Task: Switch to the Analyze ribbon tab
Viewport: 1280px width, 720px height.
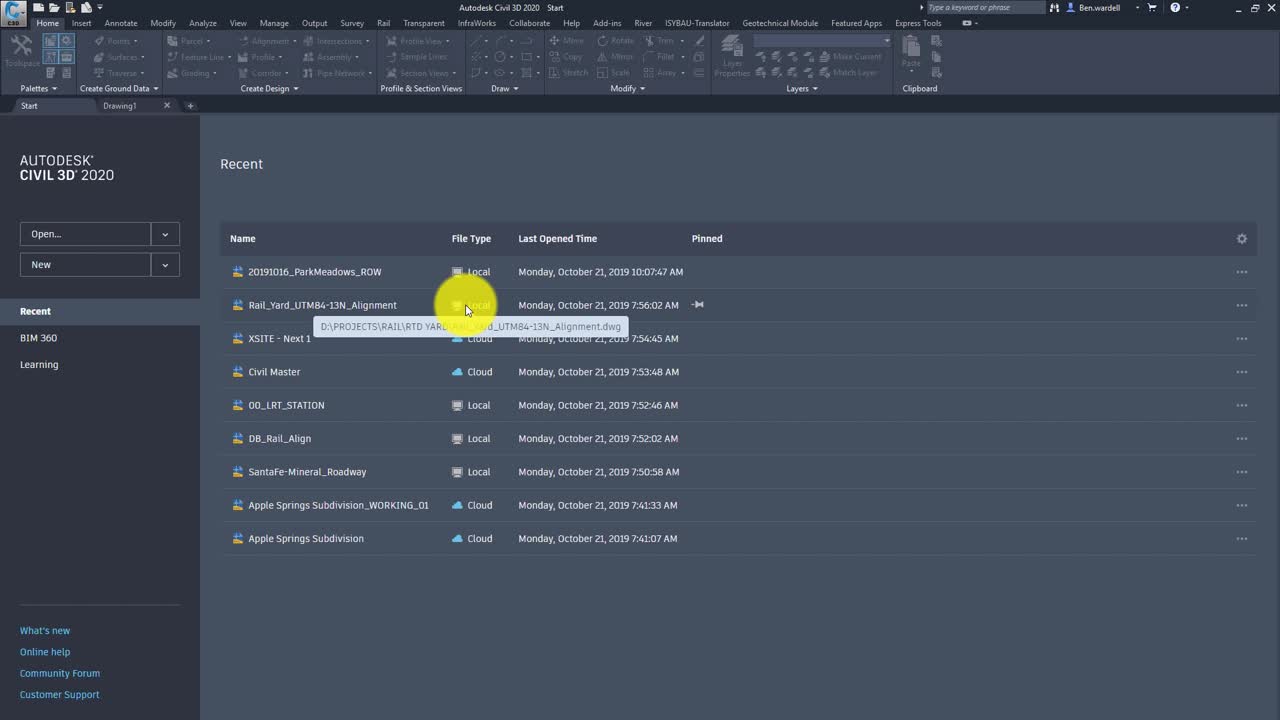Action: 203,23
